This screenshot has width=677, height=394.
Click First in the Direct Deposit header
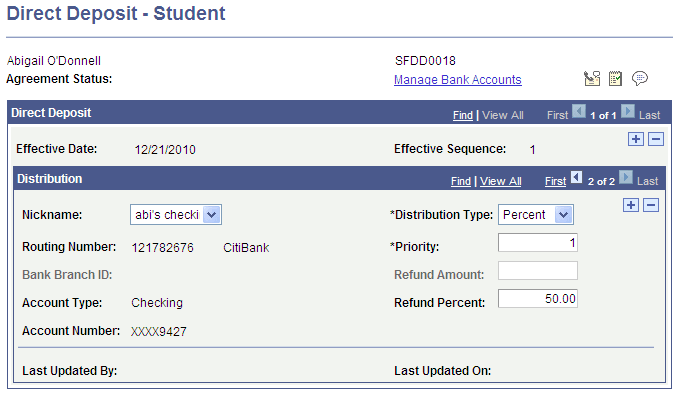[557, 115]
